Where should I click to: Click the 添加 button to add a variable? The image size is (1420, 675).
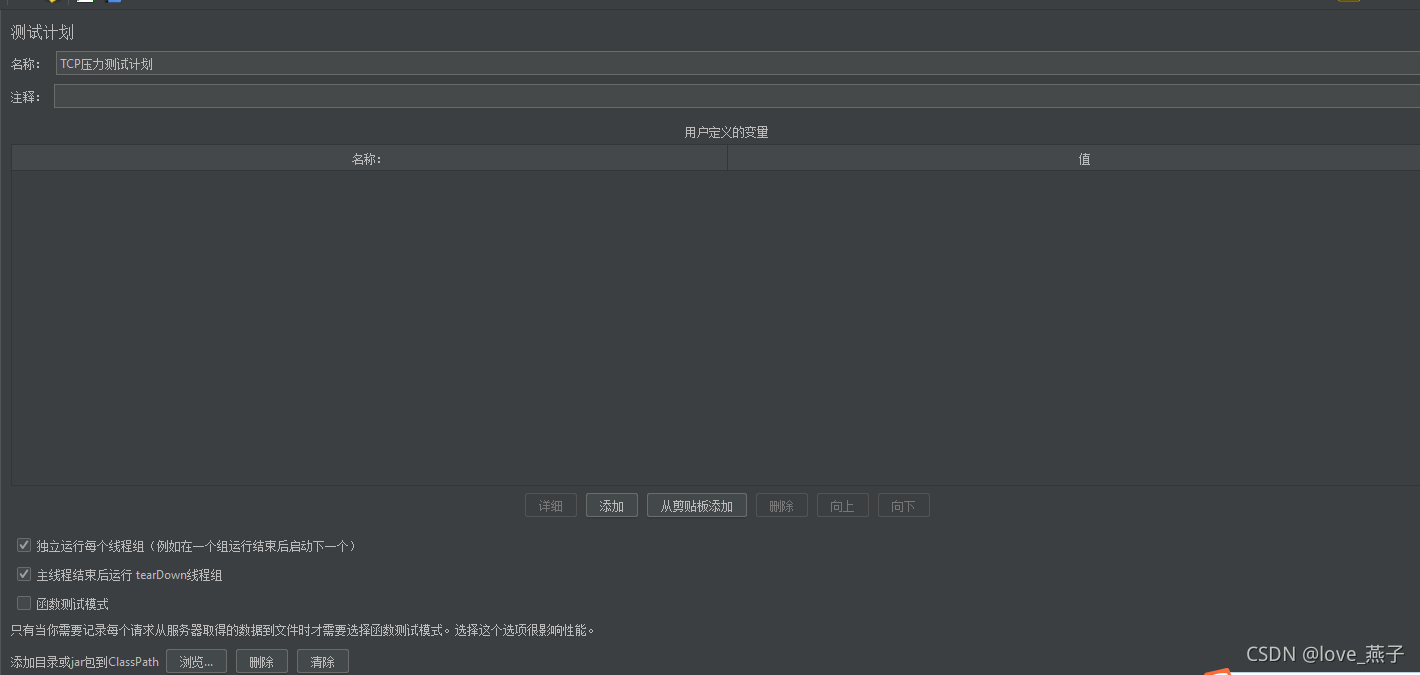[612, 506]
